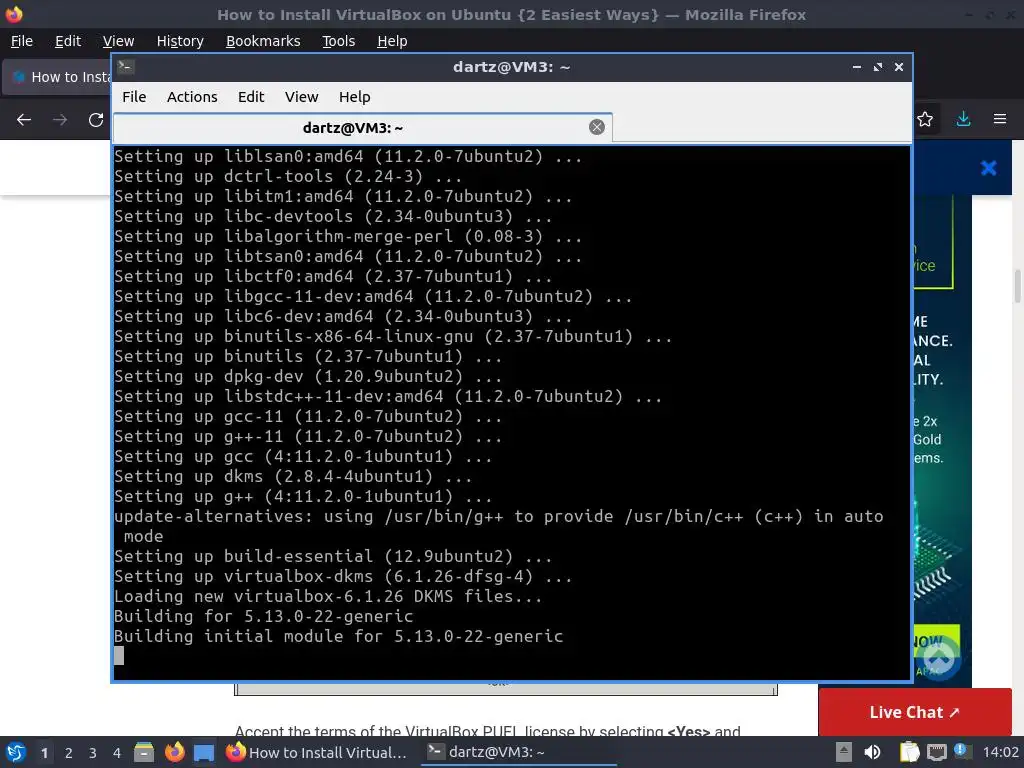Open the terminal Actions menu
Image resolution: width=1024 pixels, height=768 pixels.
click(x=192, y=97)
